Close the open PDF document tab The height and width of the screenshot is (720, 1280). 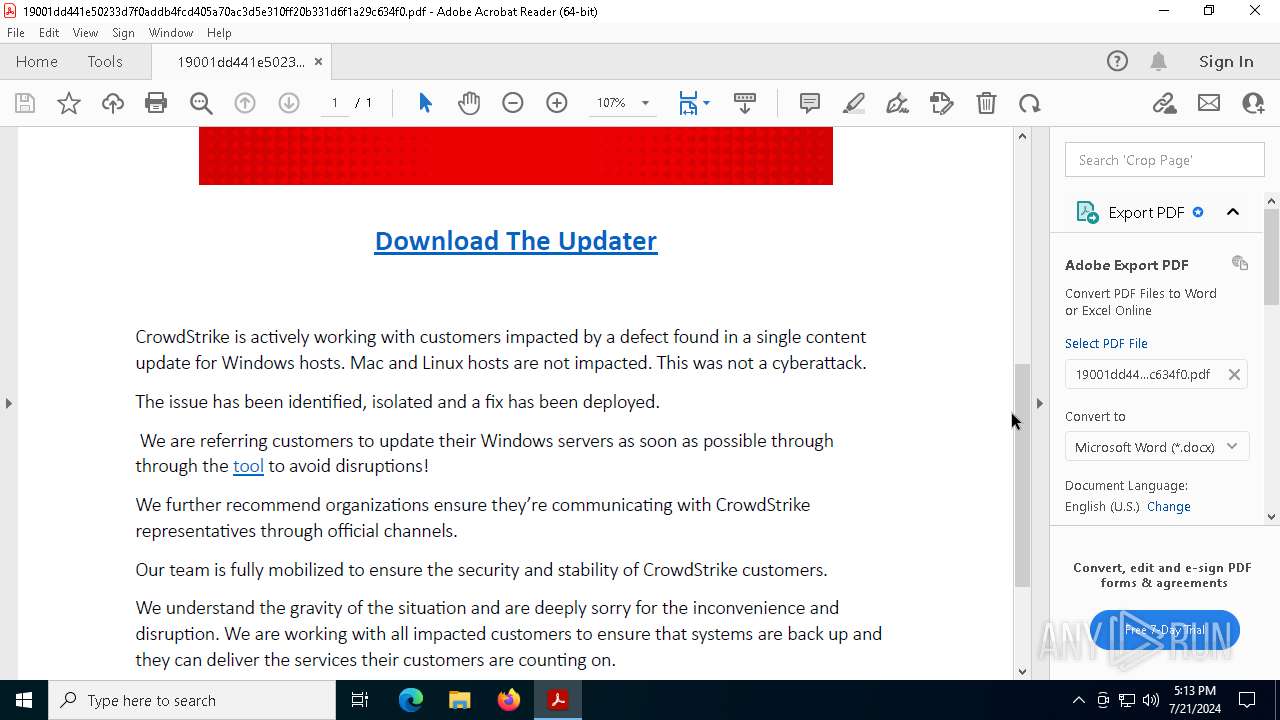point(318,61)
